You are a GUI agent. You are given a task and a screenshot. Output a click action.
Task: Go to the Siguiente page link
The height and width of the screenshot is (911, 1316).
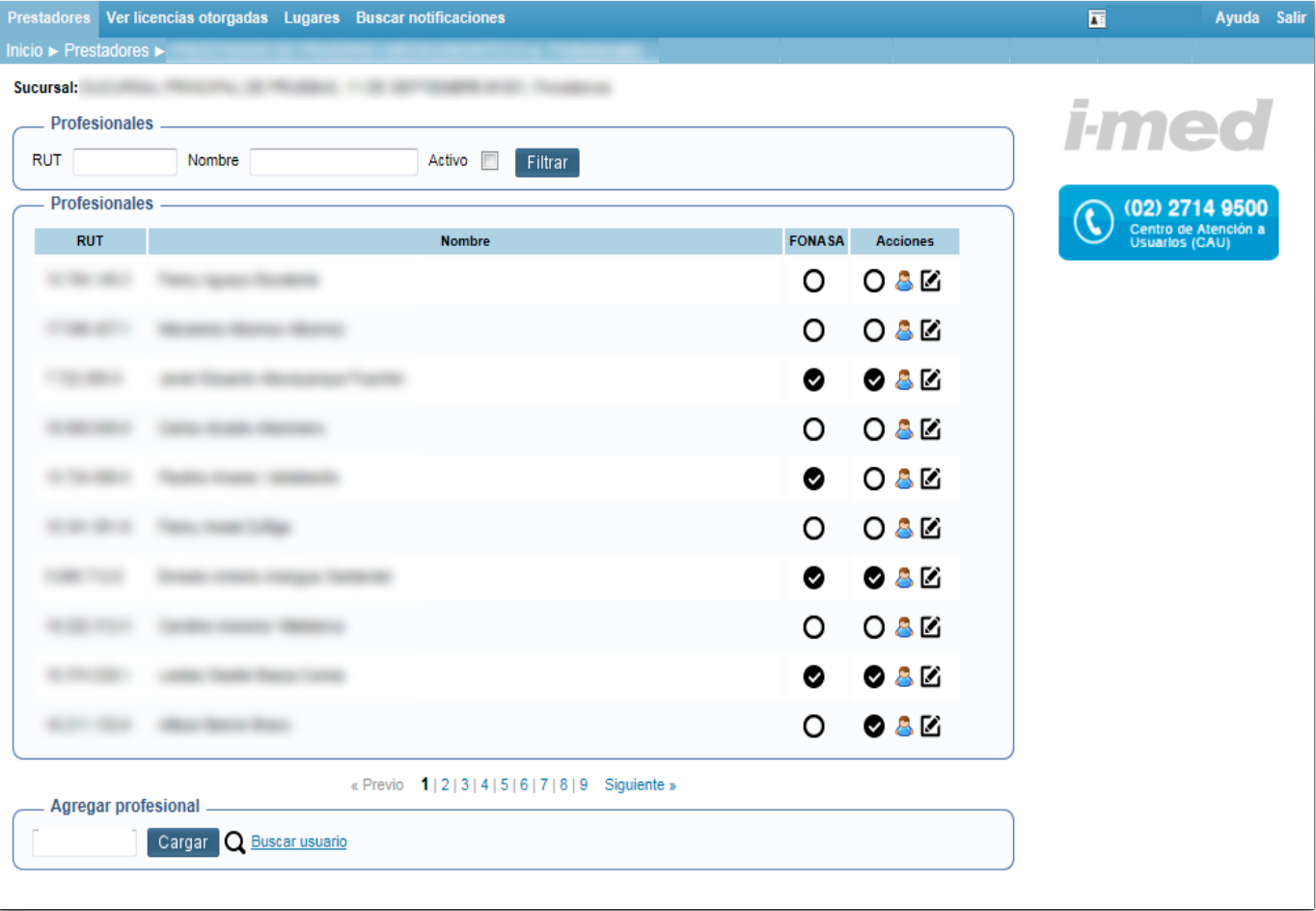click(640, 785)
